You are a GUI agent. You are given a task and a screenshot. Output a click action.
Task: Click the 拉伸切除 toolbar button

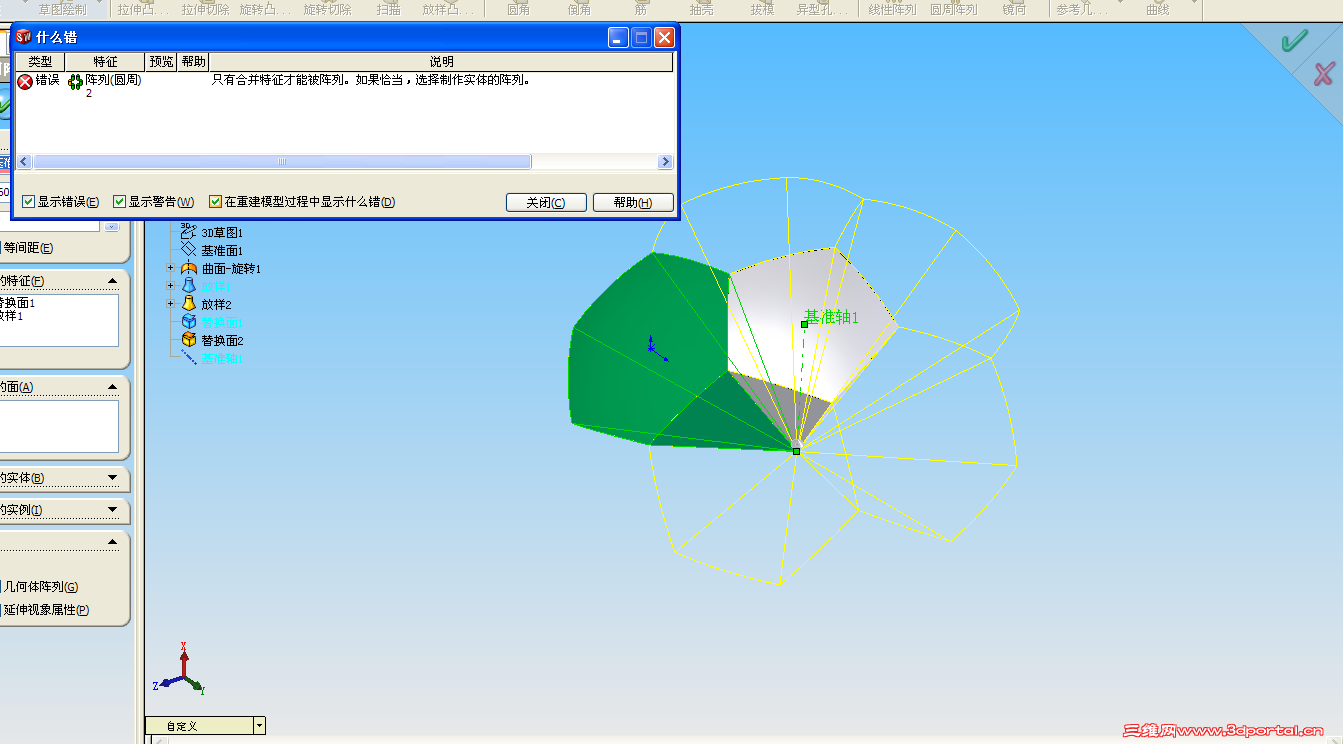205,9
